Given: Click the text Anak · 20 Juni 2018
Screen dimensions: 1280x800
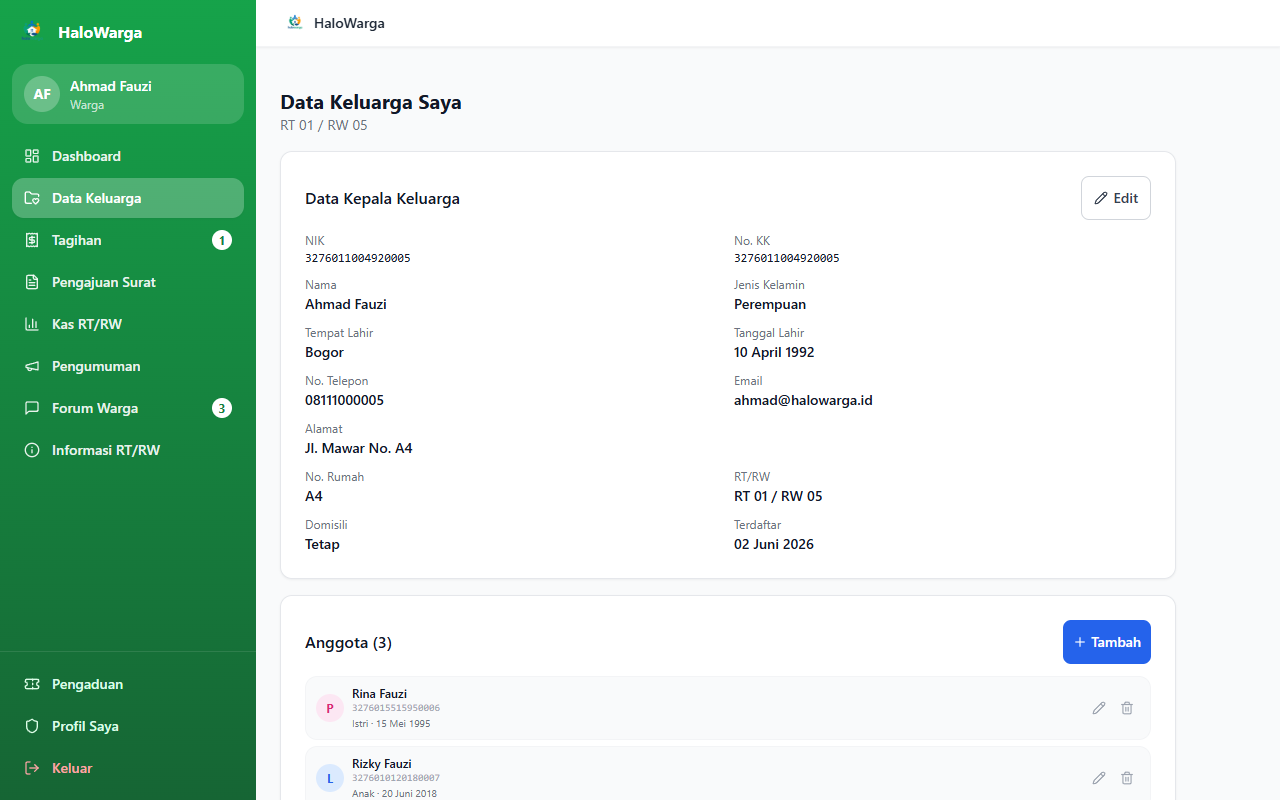Looking at the screenshot, I should tap(394, 793).
